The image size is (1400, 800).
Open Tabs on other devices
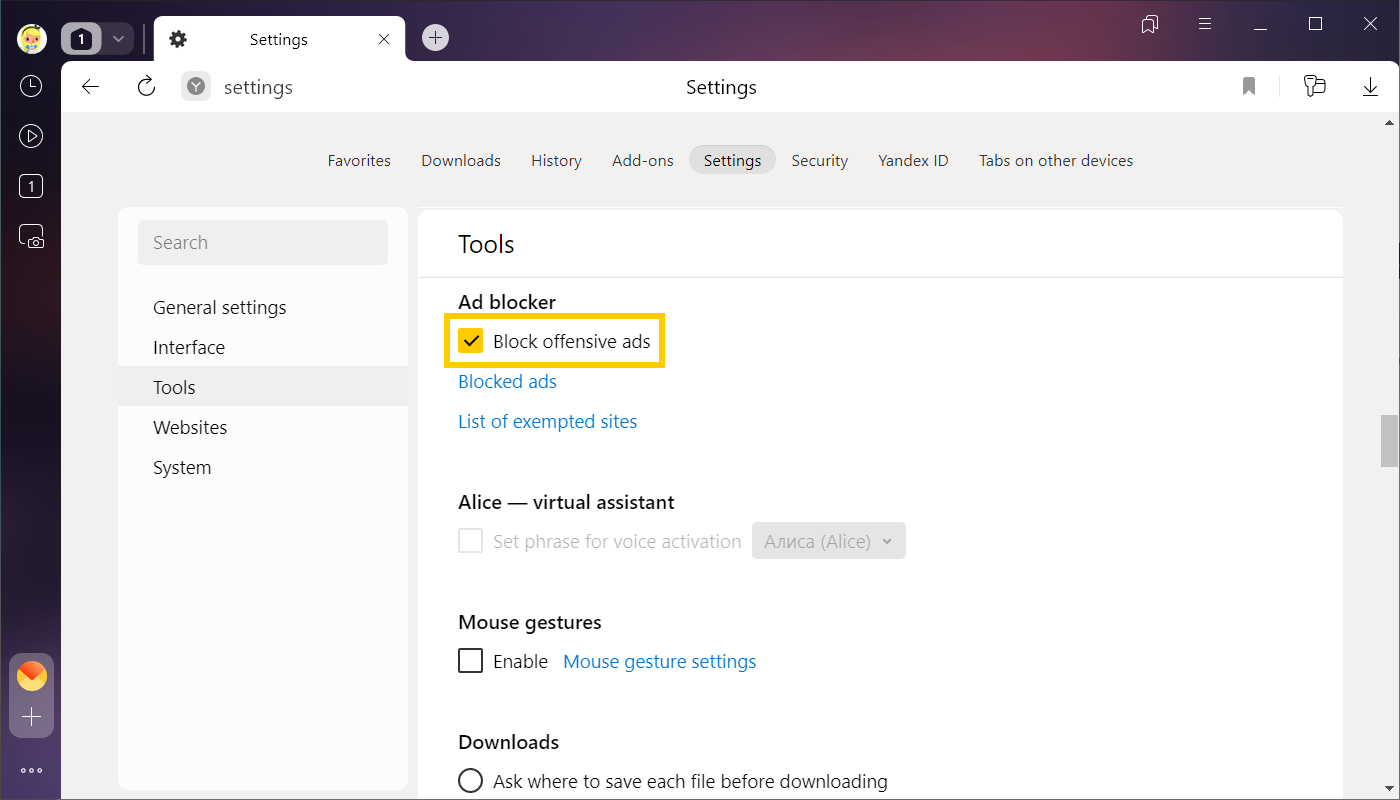[x=1056, y=160]
